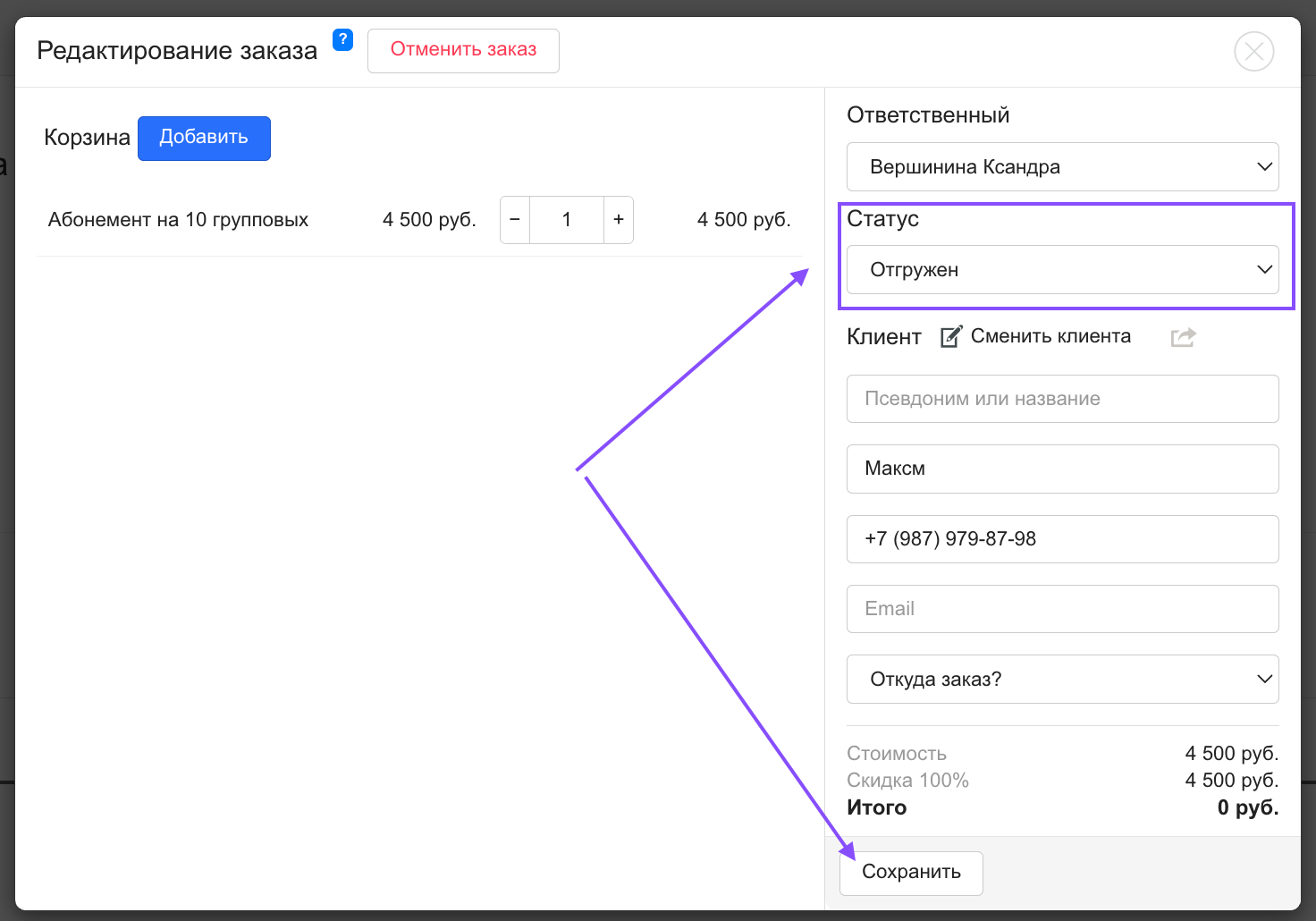This screenshot has width=1316, height=921.
Task: Expand the Статус dropdown showing Отгружен
Action: [x=1062, y=270]
